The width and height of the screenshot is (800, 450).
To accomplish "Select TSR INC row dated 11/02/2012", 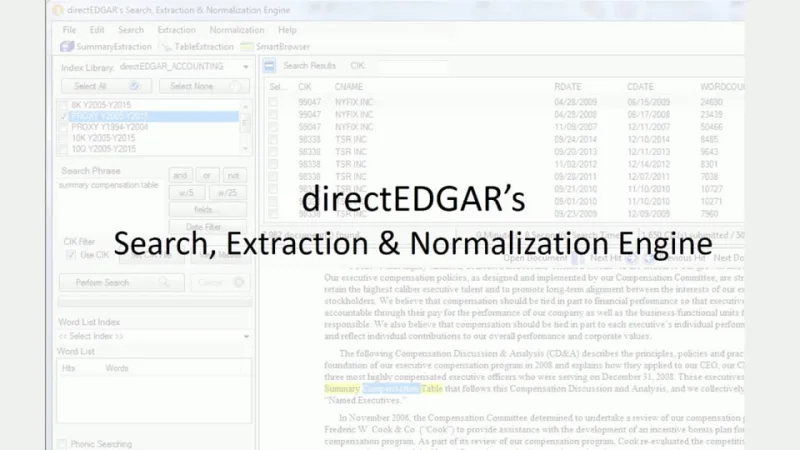I will [273, 164].
